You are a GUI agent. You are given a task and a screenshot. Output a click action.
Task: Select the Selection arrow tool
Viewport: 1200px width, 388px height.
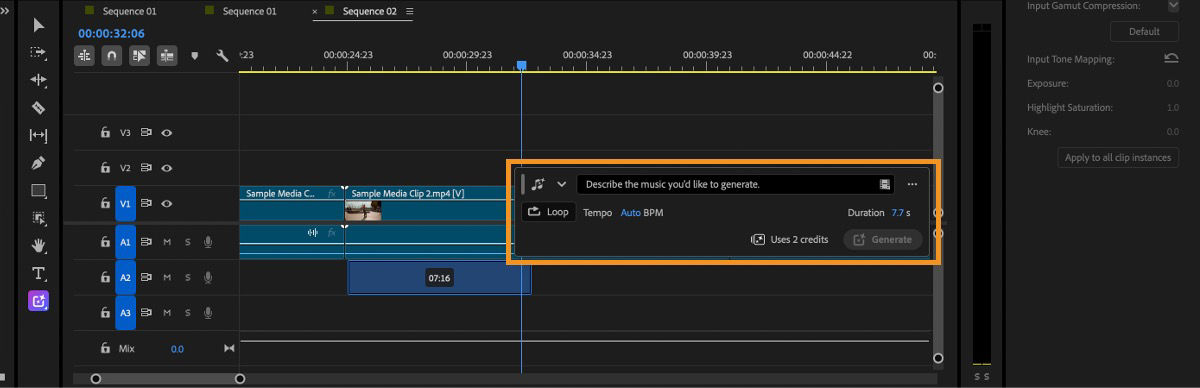(x=38, y=24)
